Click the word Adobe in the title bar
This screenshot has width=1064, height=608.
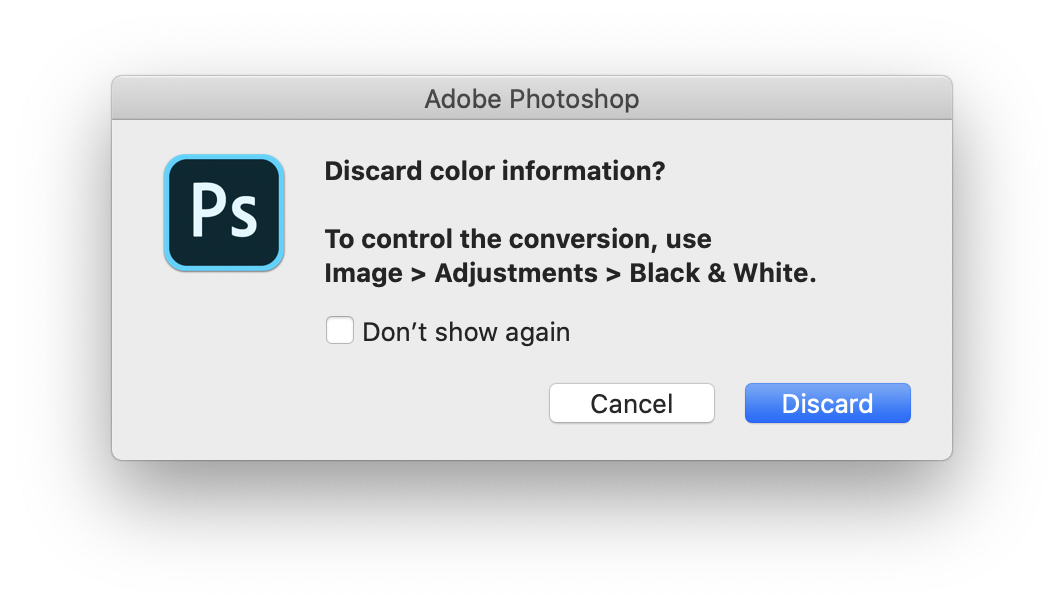462,99
